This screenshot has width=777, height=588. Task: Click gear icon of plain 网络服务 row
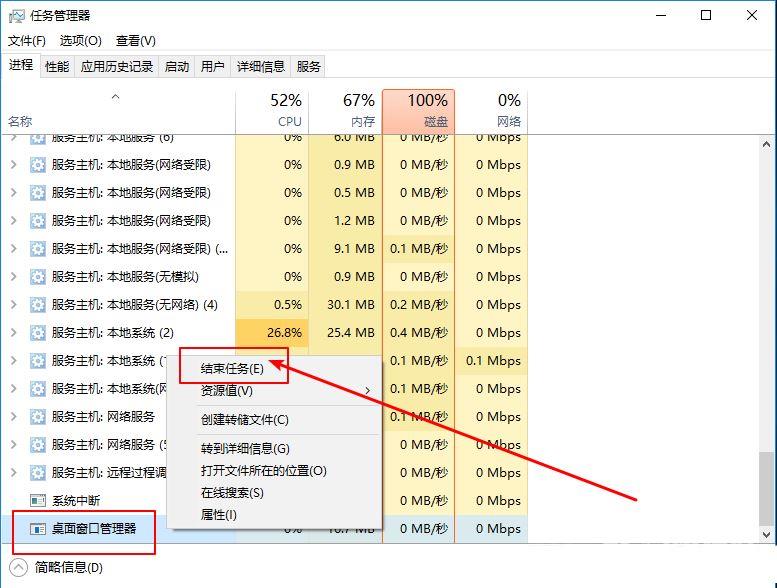(38, 417)
